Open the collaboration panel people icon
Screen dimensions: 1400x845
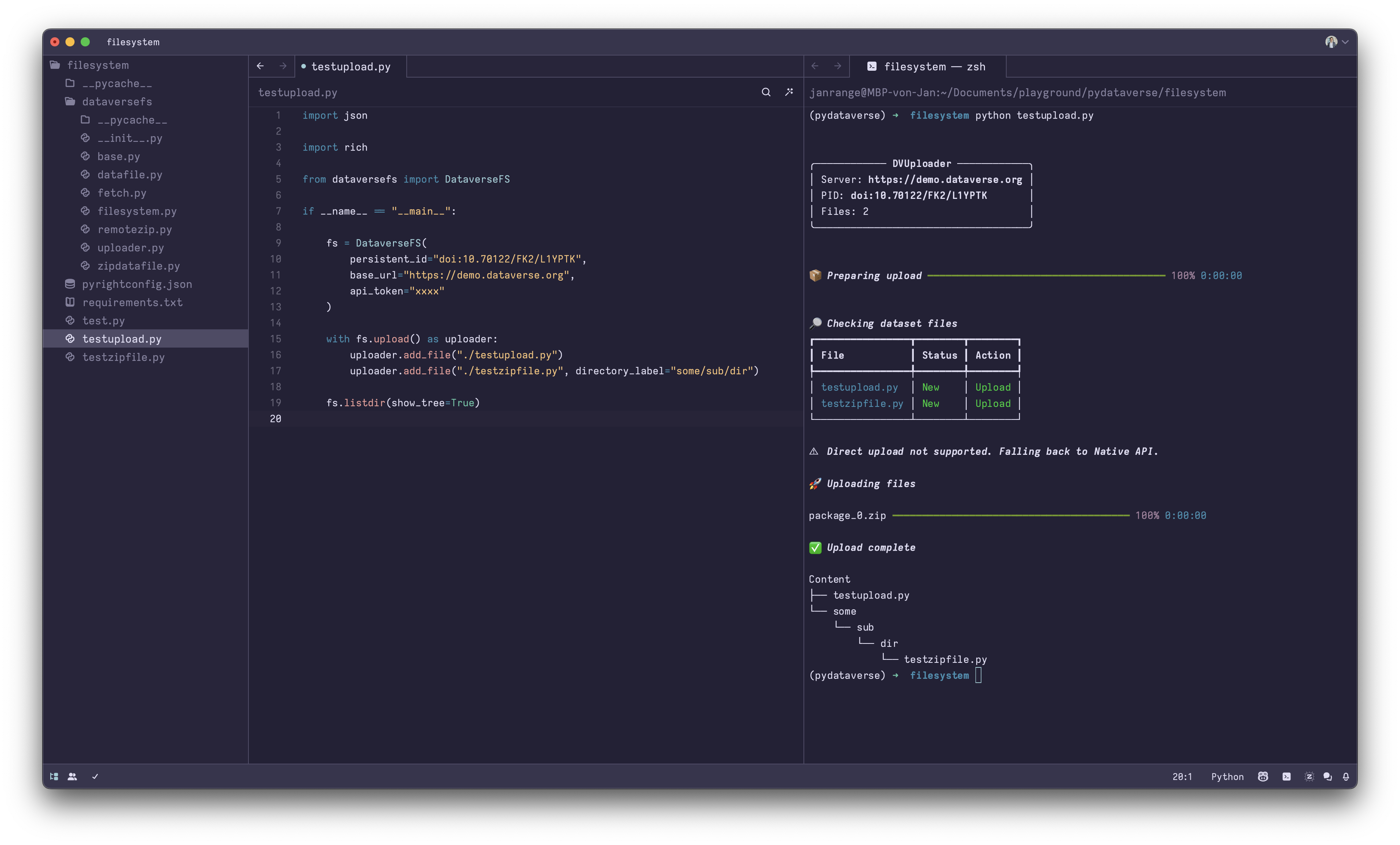72,776
